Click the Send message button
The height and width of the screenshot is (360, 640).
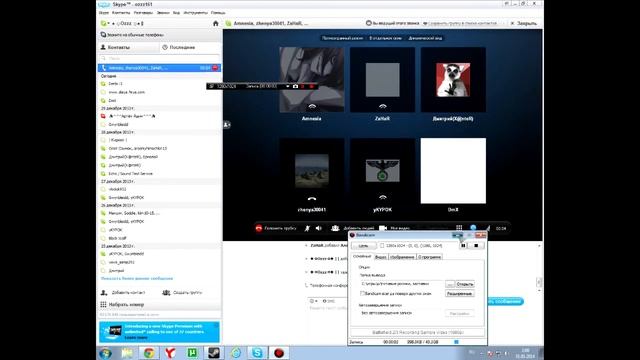pos(505,301)
